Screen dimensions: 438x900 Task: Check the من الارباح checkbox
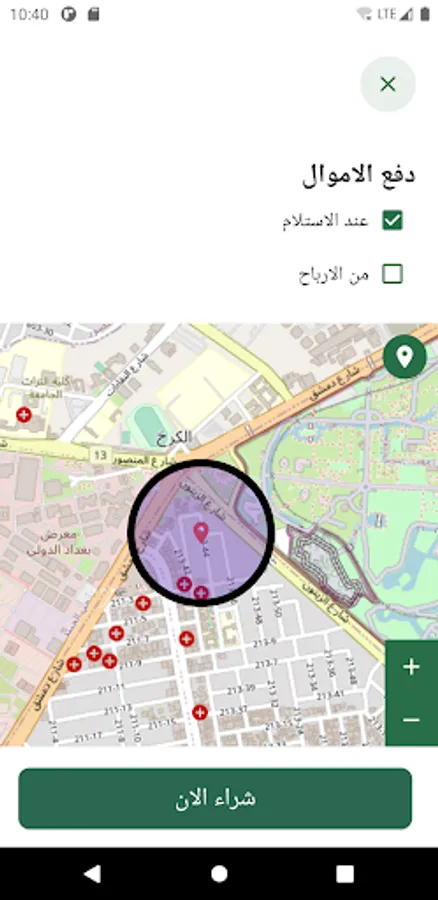pos(393,274)
